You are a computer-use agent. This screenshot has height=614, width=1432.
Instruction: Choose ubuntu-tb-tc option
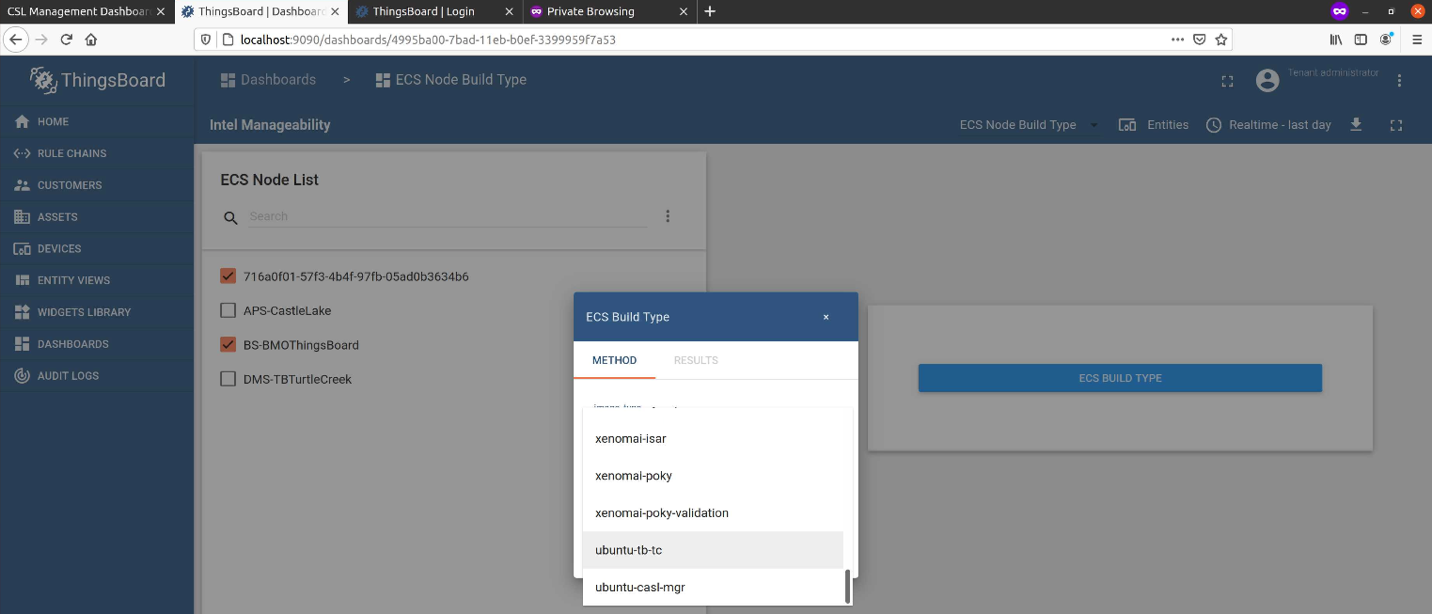[713, 550]
